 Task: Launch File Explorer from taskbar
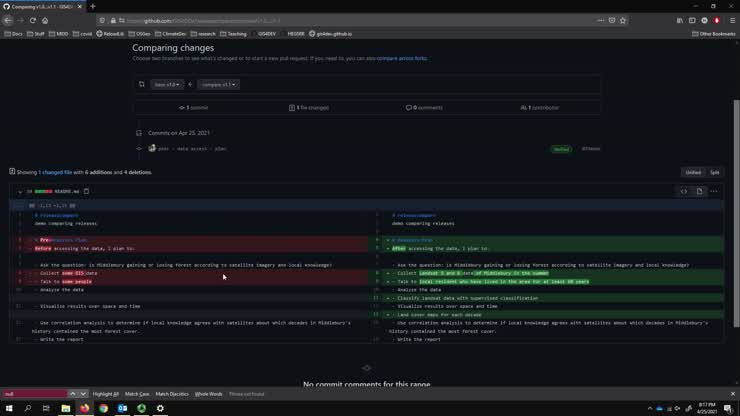(x=66, y=408)
